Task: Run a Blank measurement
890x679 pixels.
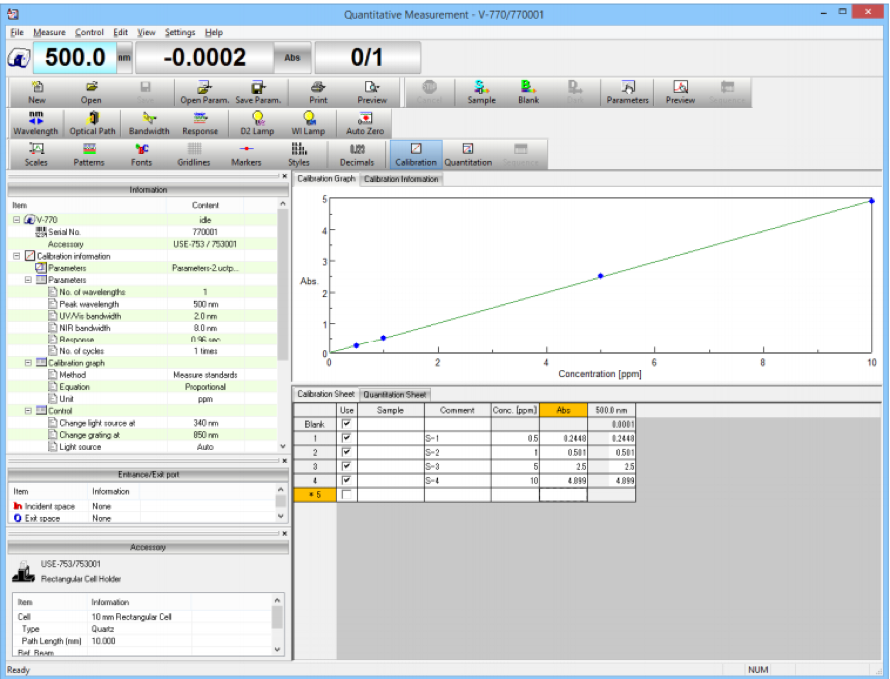Action: [x=528, y=92]
